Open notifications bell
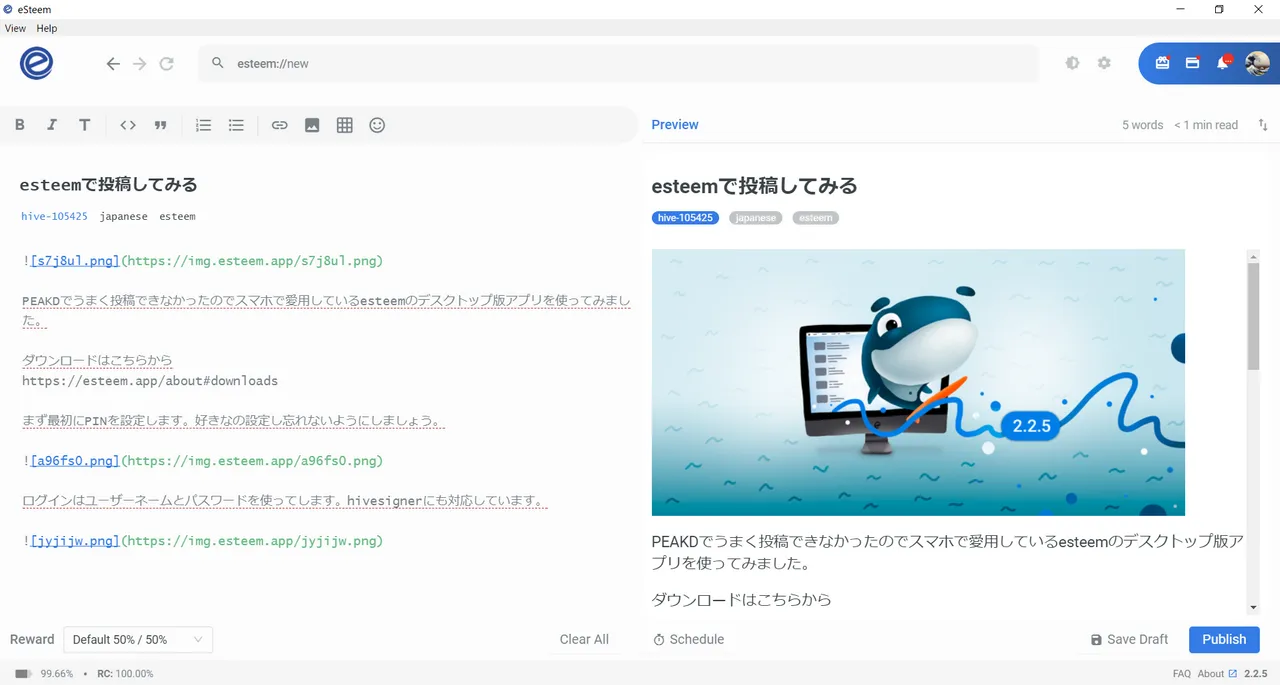This screenshot has width=1280, height=685. [1223, 63]
